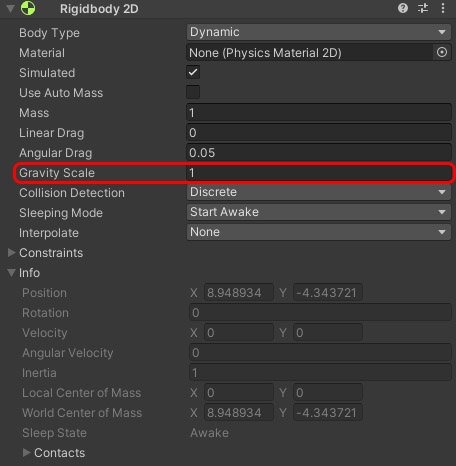Click the Angular Drag value field

(319, 153)
